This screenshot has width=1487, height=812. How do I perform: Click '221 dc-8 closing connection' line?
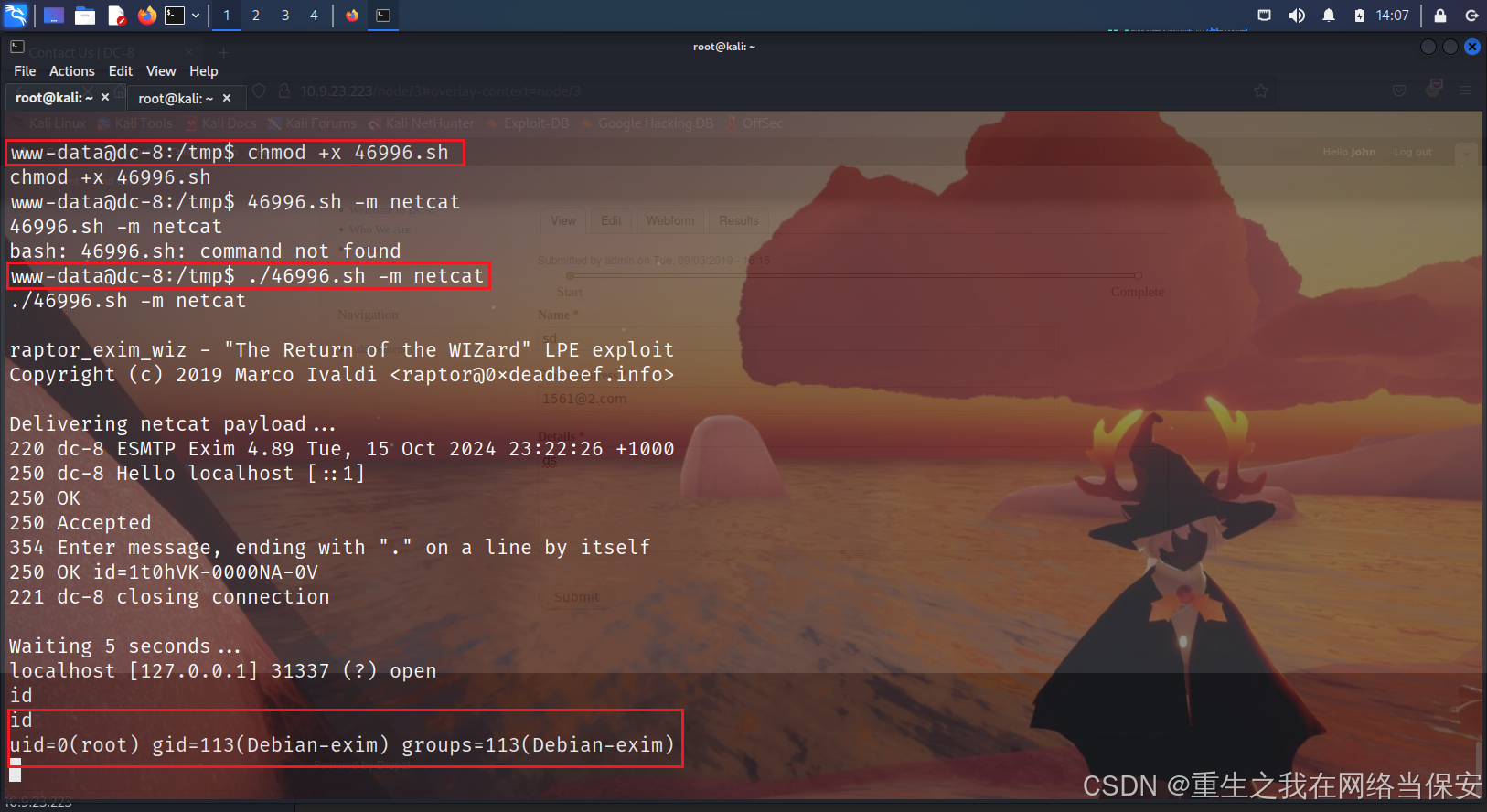tap(169, 596)
